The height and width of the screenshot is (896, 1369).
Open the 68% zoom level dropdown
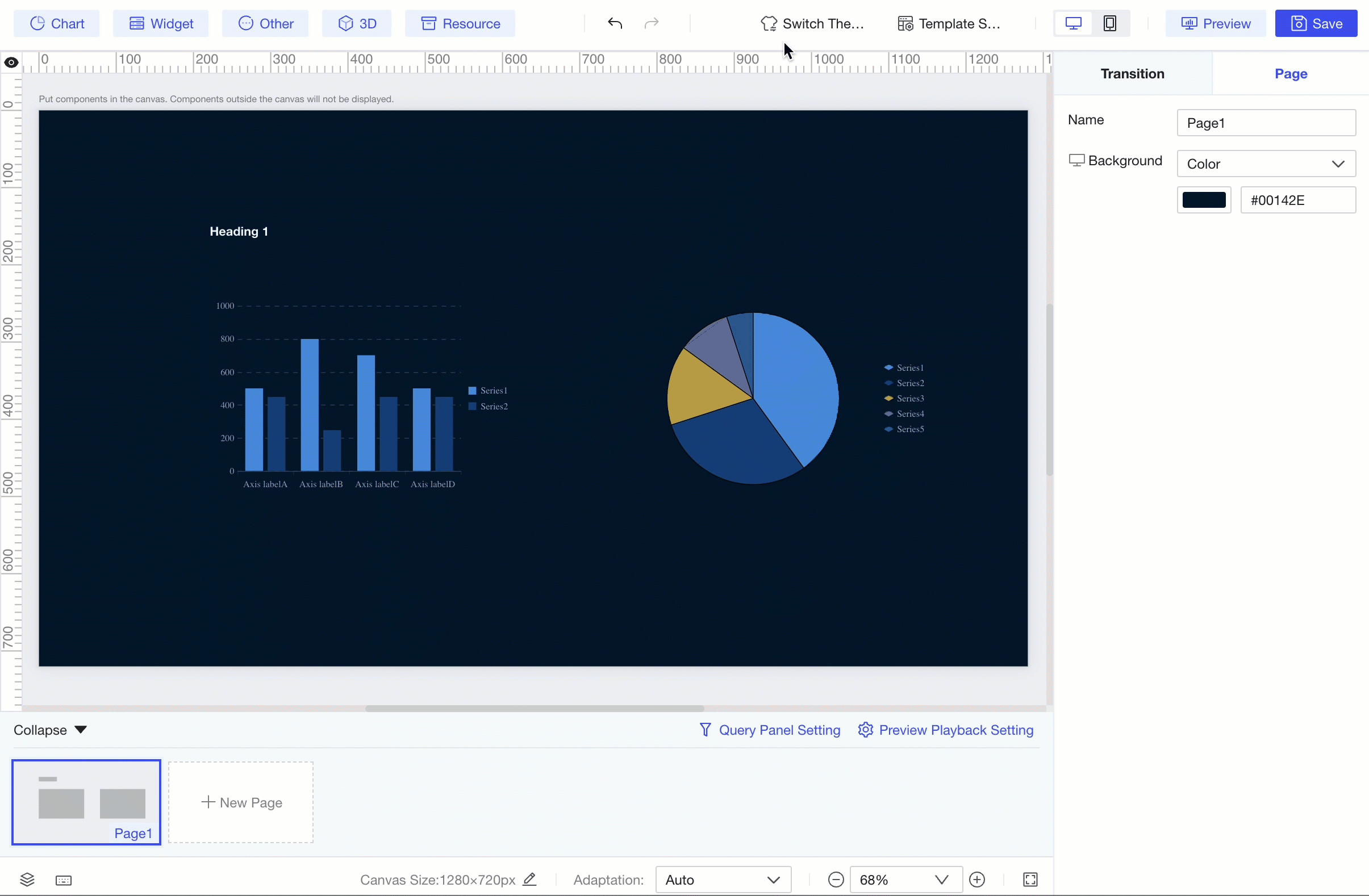click(x=906, y=880)
